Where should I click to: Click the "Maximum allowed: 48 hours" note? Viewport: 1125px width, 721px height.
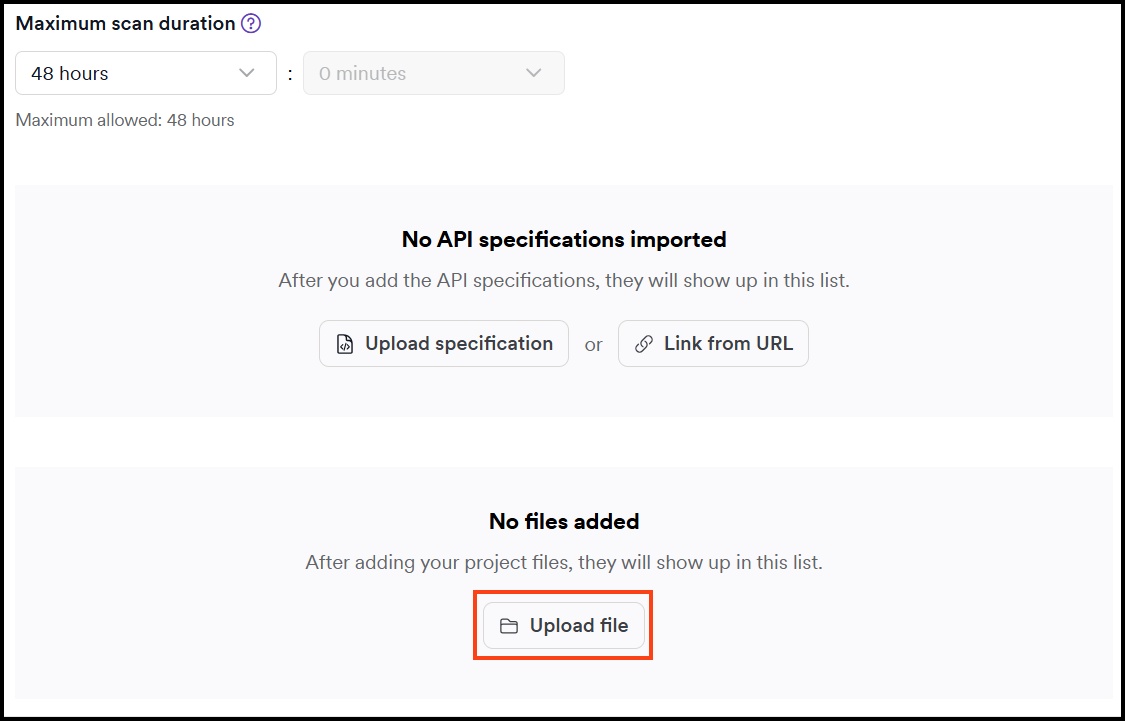124,119
